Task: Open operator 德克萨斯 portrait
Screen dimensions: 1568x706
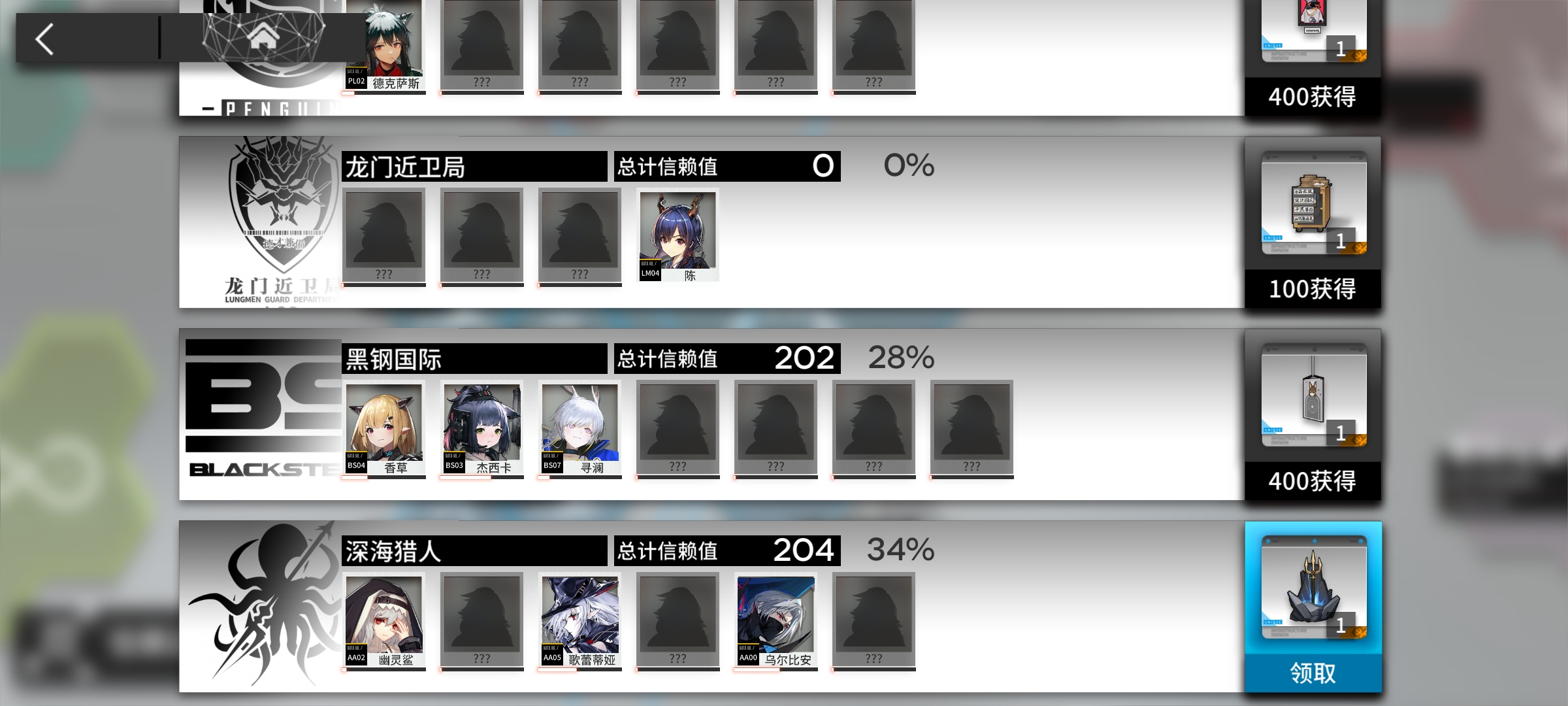Action: click(x=384, y=46)
